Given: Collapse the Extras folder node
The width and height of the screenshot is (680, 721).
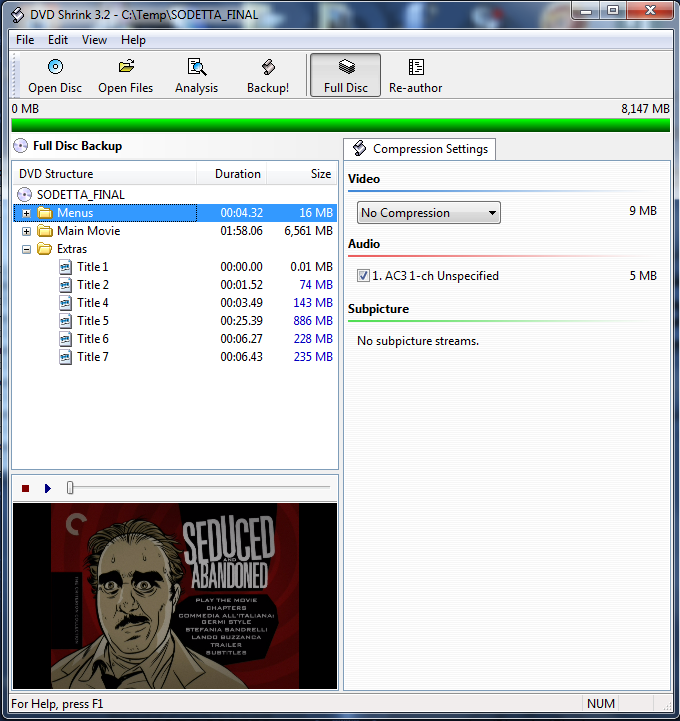Looking at the screenshot, I should 27,249.
